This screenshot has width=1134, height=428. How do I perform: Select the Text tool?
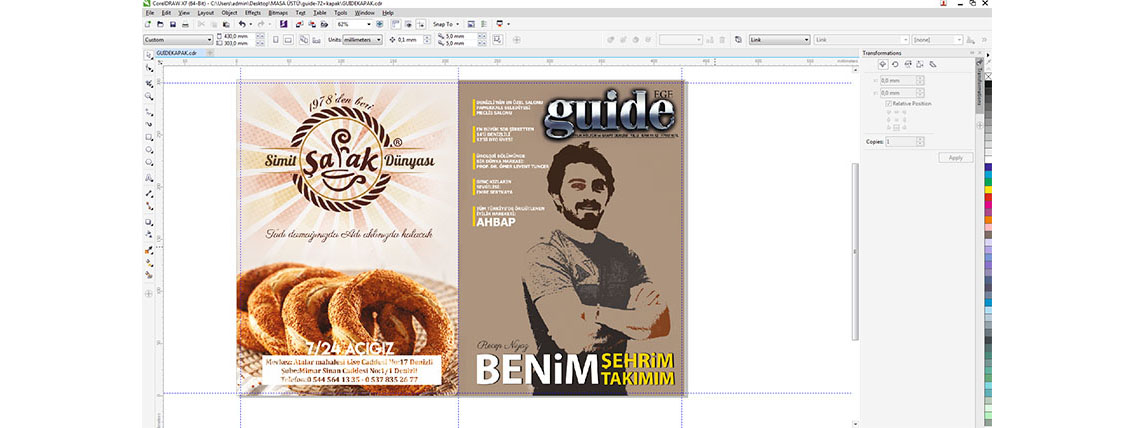(x=149, y=178)
